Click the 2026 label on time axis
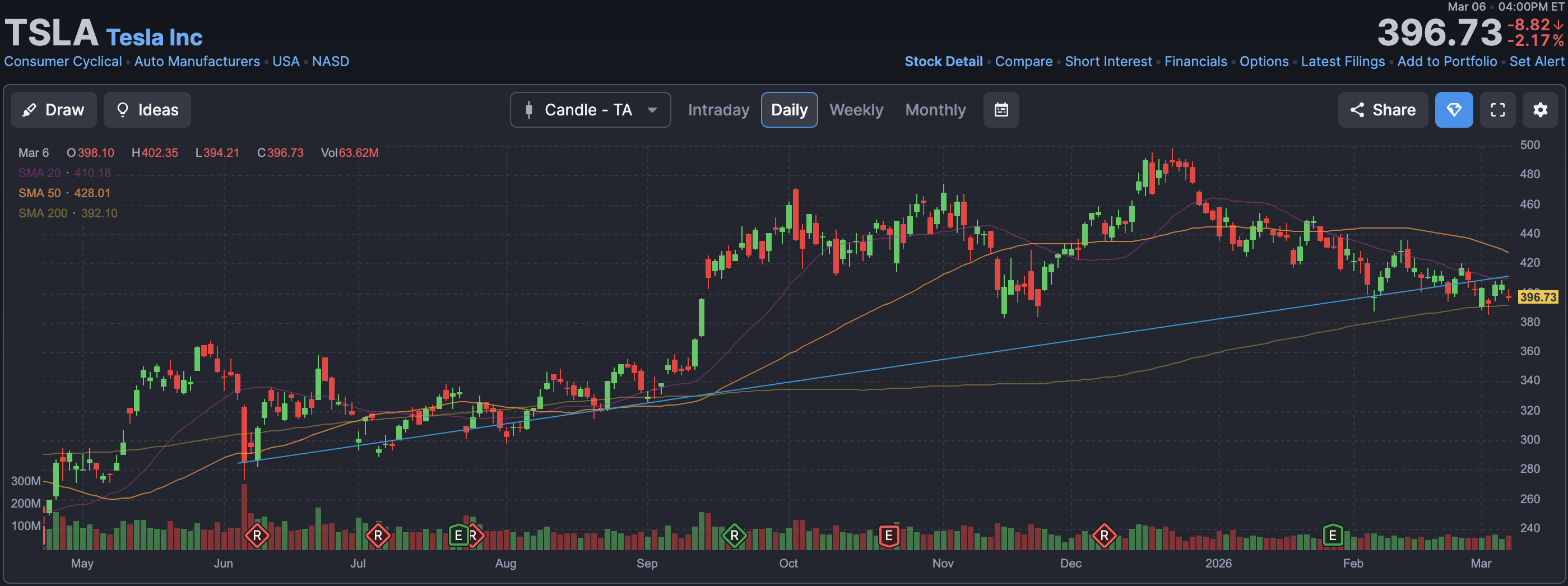Viewport: 1568px width, 586px height. tap(1218, 564)
